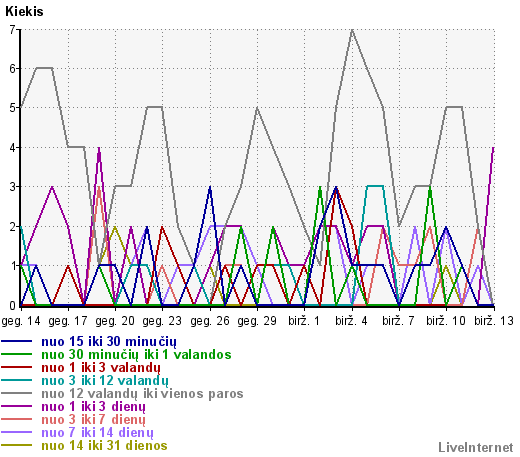Click the 'nuo 1 iki 3 dienų' legend label
The height and width of the screenshot is (457, 520).
tap(93, 407)
